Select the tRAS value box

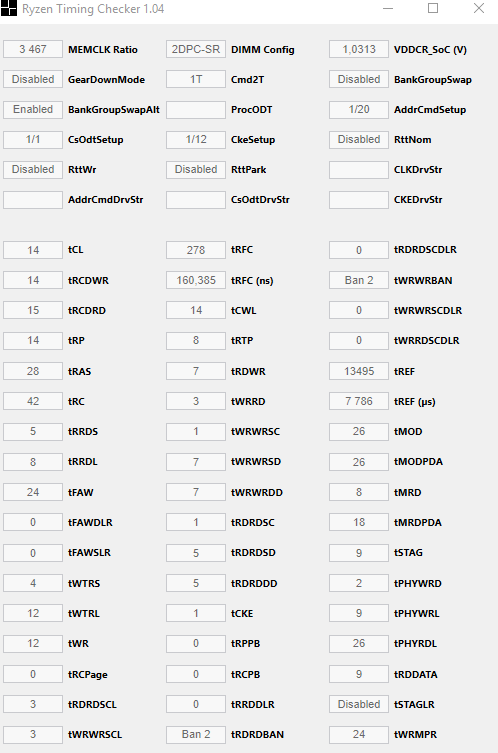pyautogui.click(x=33, y=371)
